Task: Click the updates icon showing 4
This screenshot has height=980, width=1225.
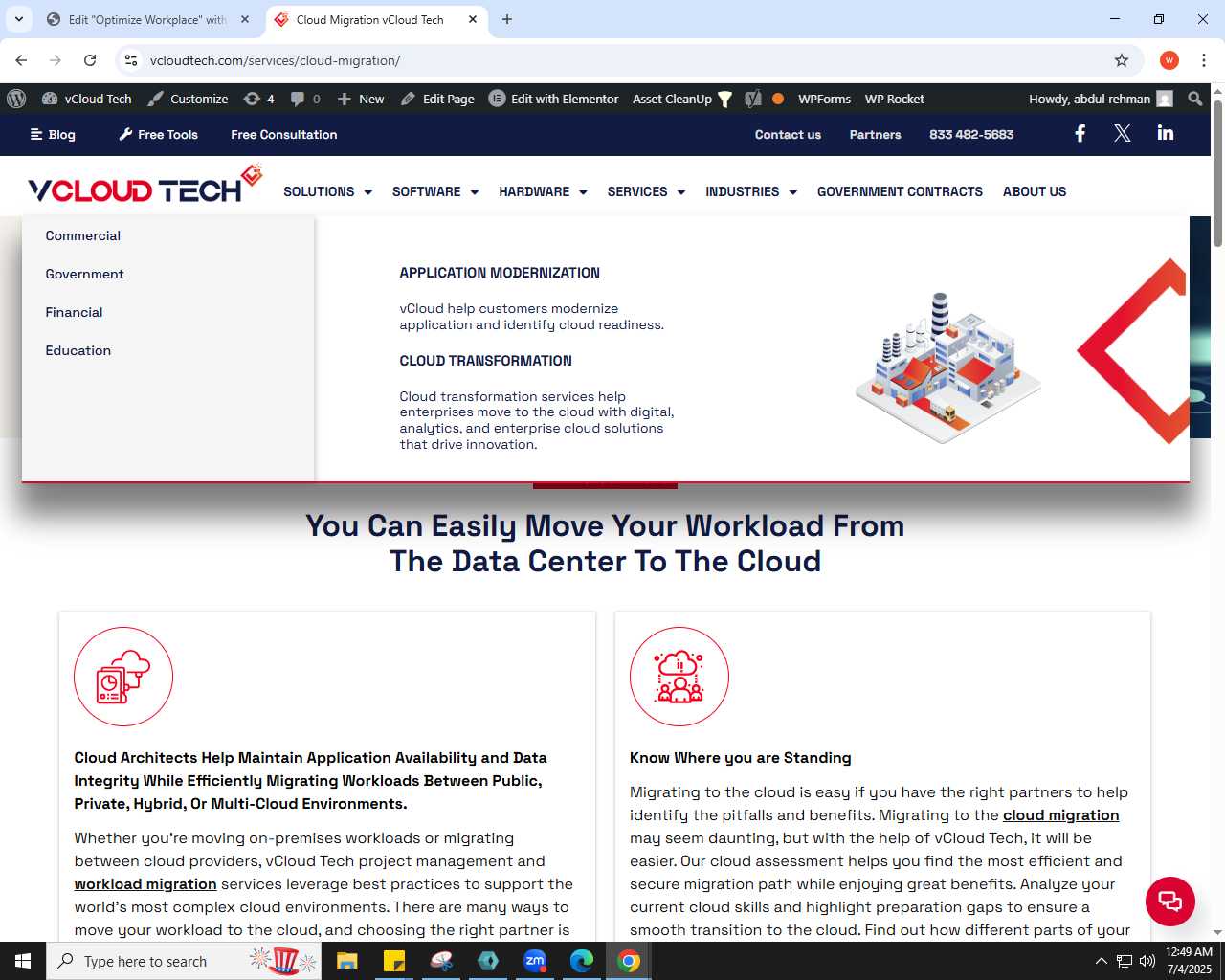Action: (259, 99)
